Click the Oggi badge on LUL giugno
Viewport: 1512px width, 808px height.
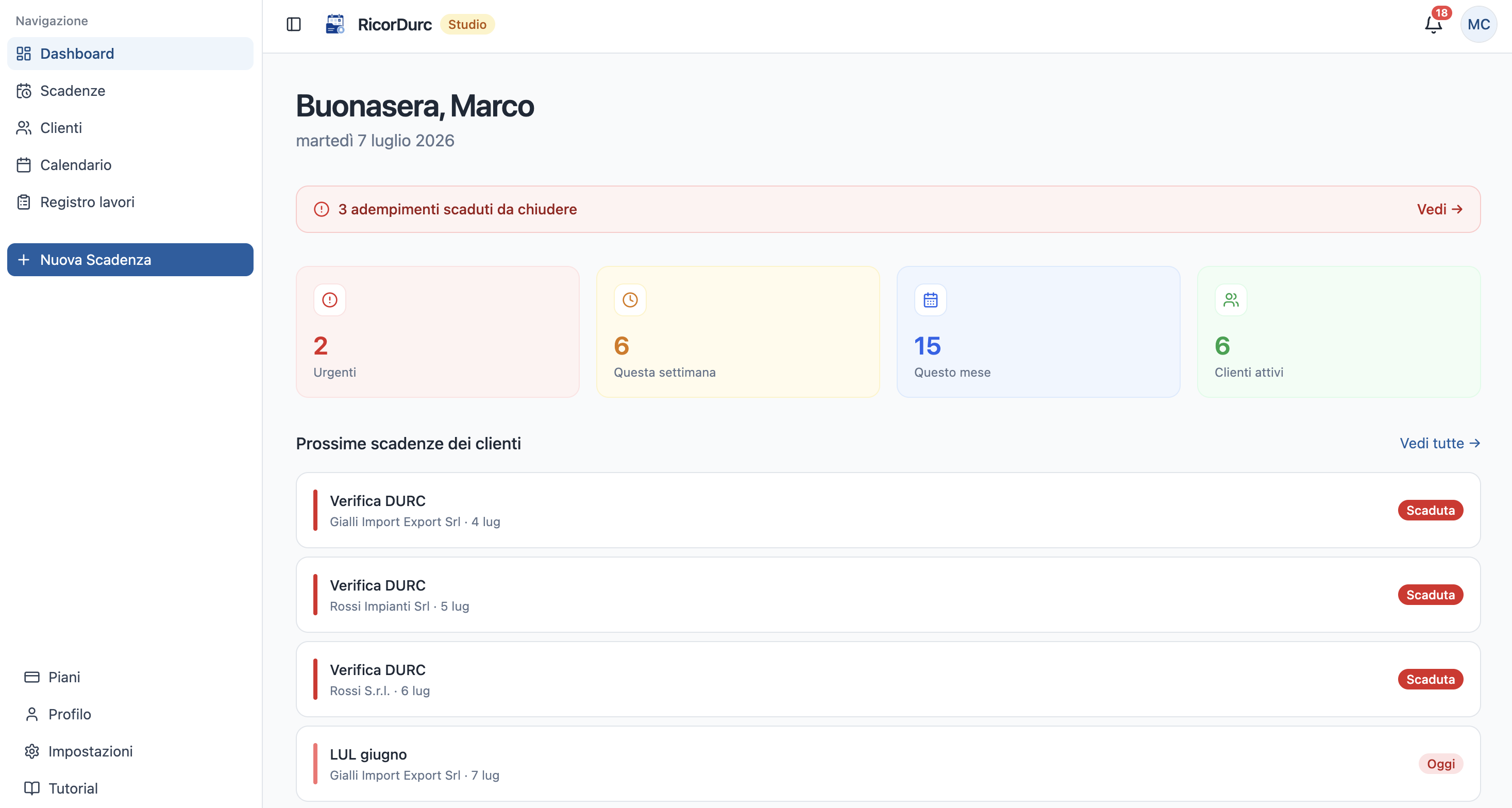[1441, 763]
